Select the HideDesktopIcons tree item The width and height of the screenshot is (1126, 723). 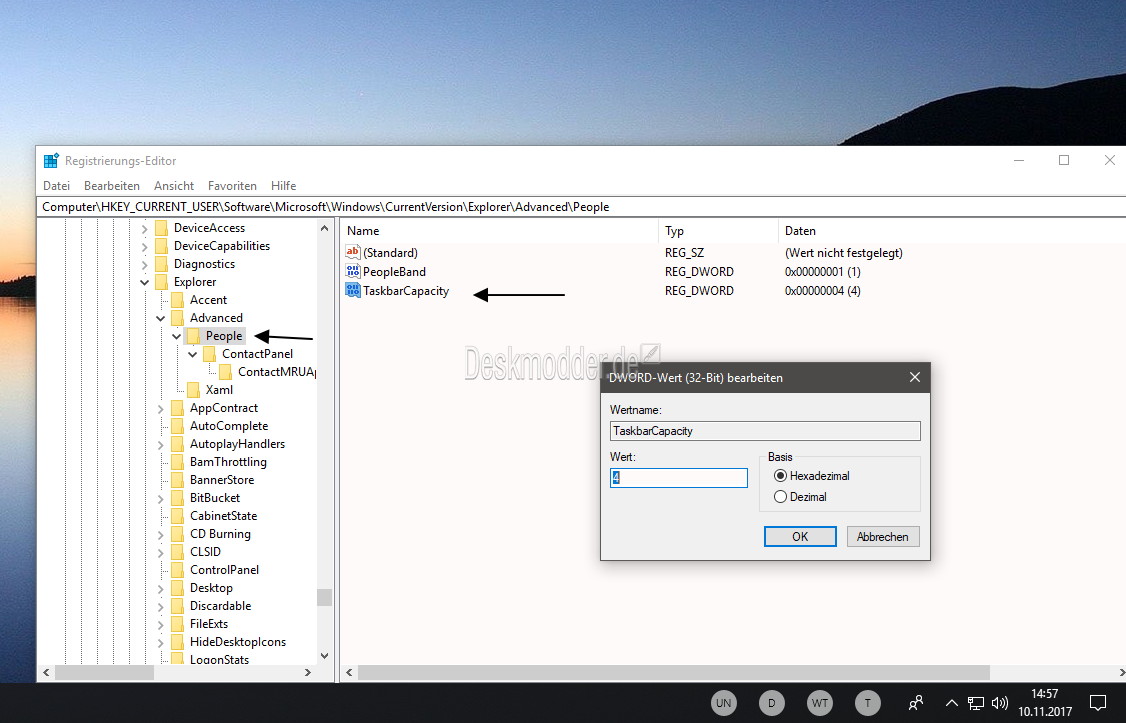pos(238,641)
